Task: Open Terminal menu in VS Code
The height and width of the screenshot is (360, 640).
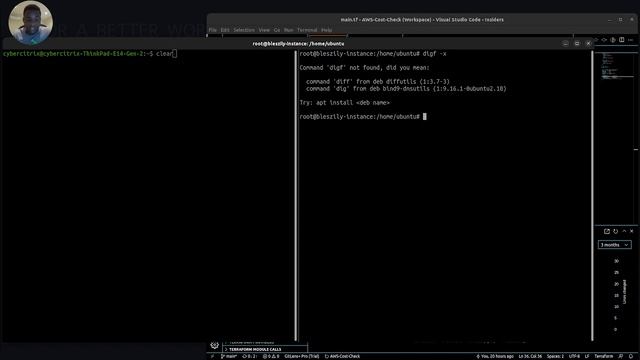Action: [307, 30]
